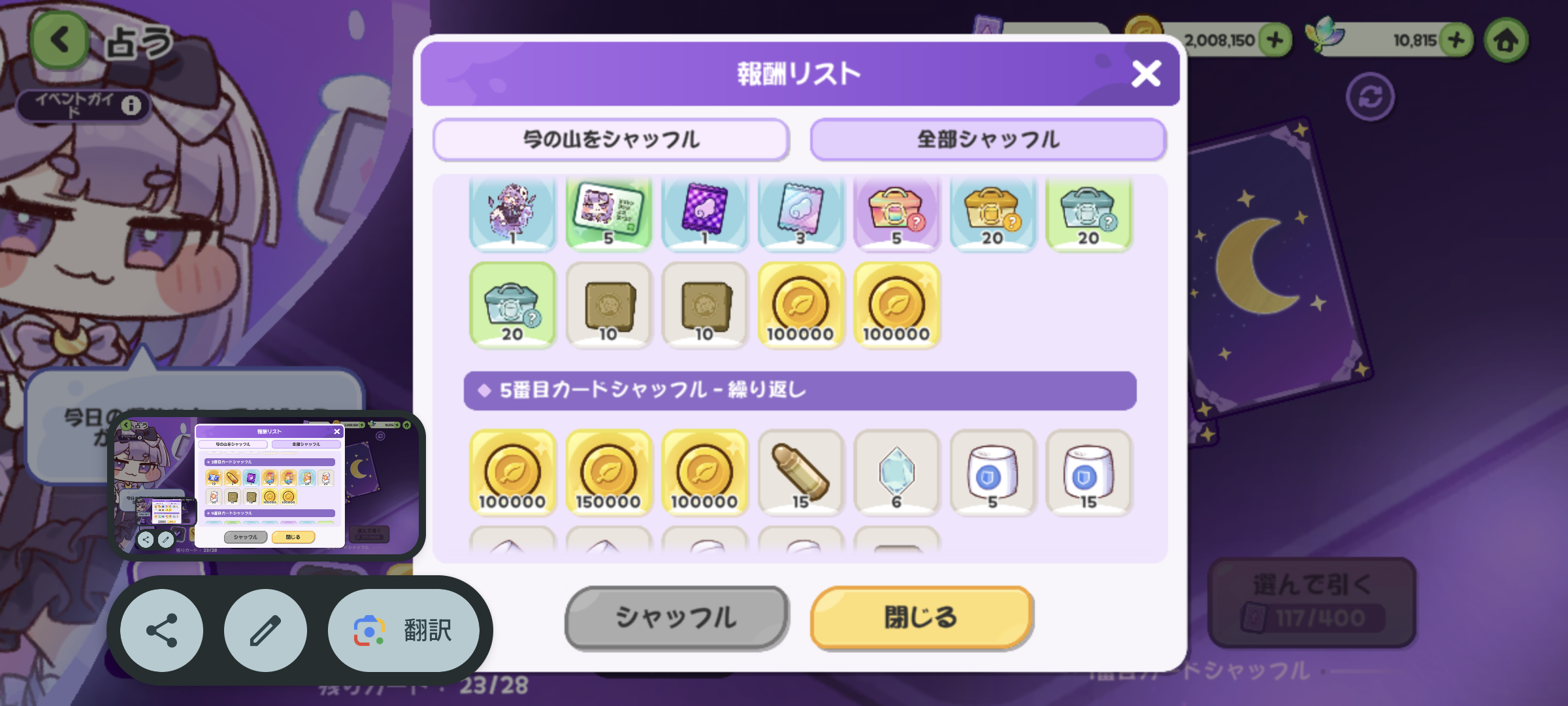The height and width of the screenshot is (706, 1568).
Task: Select the blue crystal reward of 6
Action: pyautogui.click(x=897, y=473)
